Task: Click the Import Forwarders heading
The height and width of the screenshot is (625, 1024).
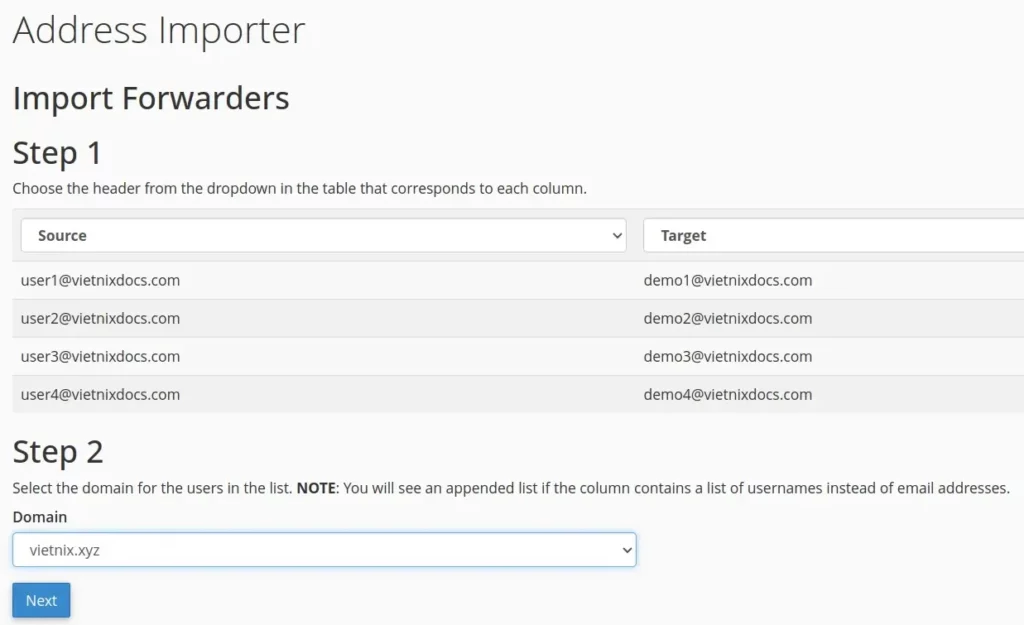Action: 151,98
